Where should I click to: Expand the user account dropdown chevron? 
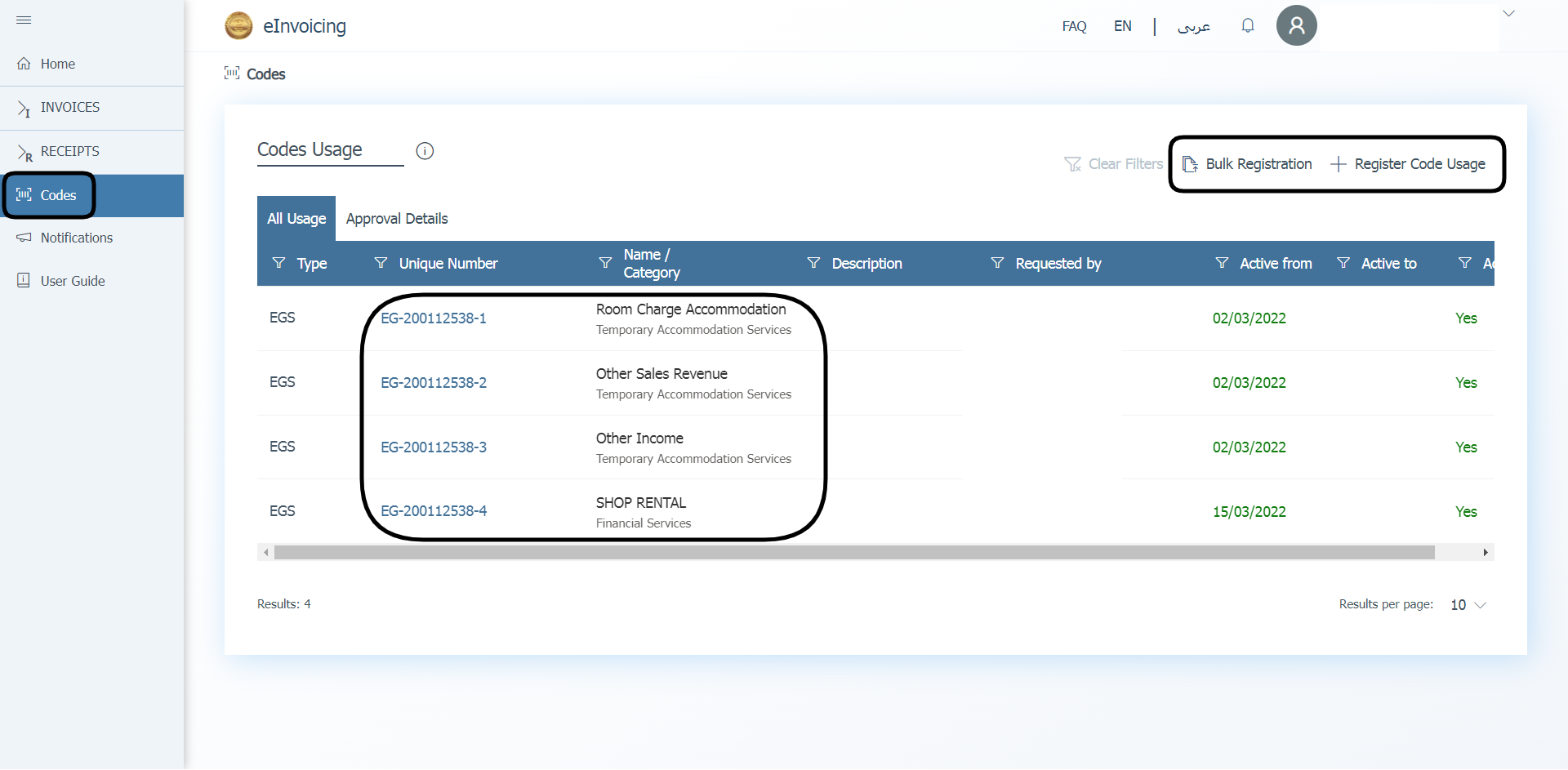coord(1509,13)
